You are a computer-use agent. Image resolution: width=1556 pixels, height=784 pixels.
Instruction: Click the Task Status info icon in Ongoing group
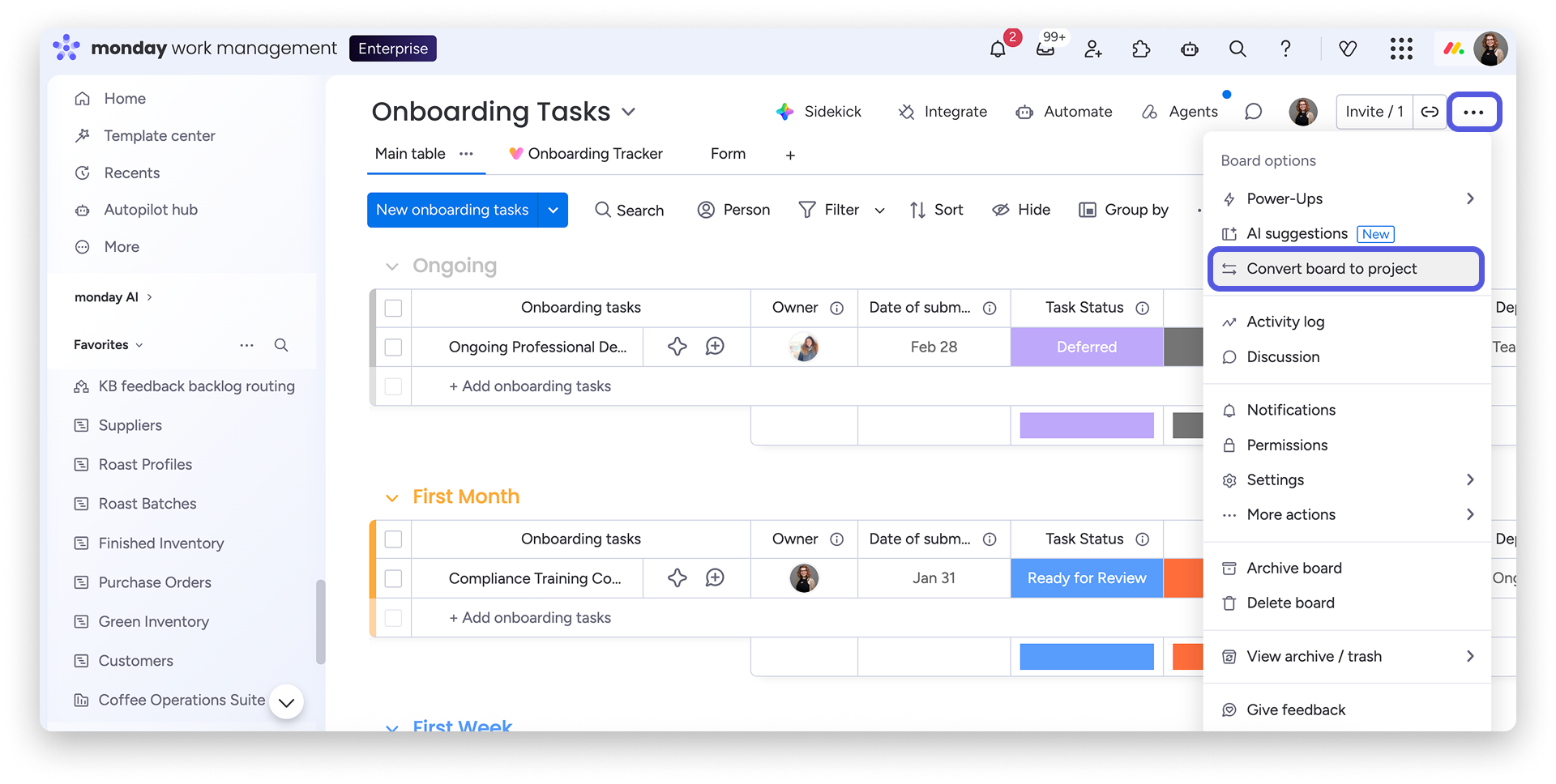click(x=1143, y=308)
